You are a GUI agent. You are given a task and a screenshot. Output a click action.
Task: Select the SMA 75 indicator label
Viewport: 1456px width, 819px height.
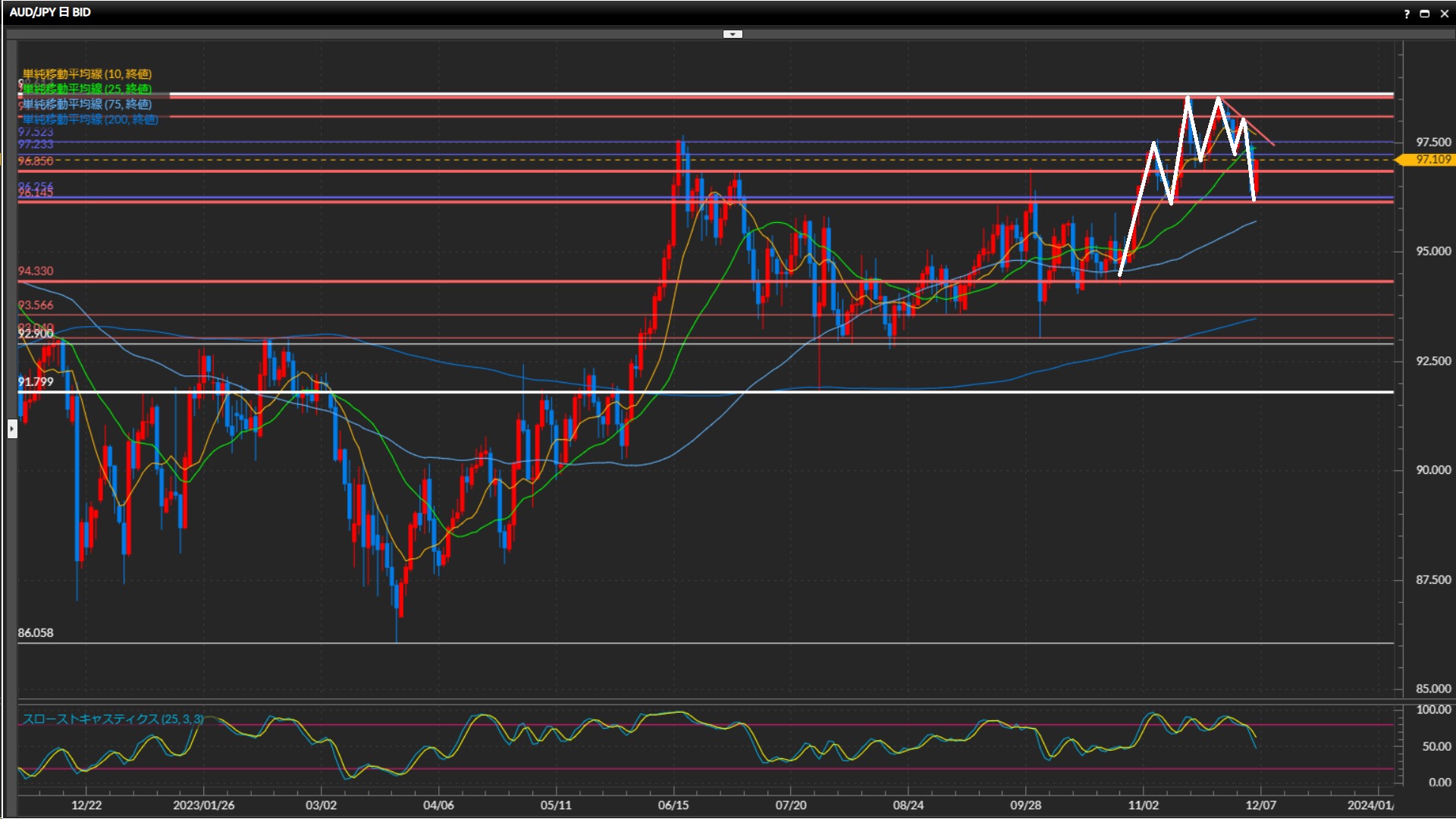86,104
